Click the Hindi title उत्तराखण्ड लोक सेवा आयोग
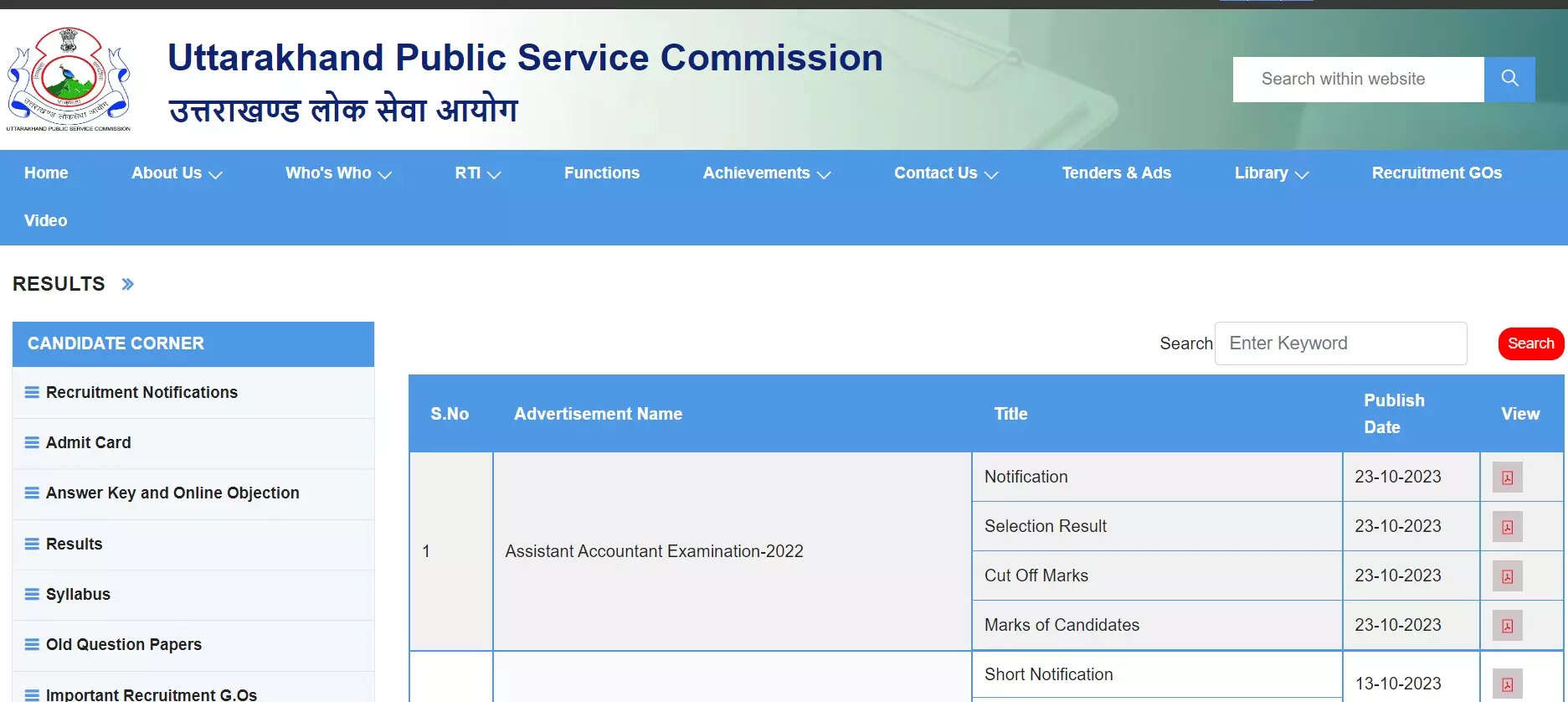Screen dimensions: 1568x702 343,110
